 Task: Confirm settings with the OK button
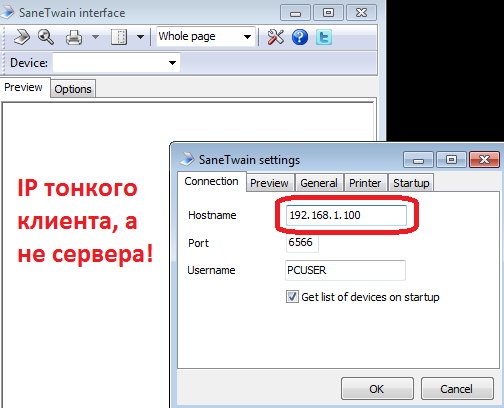click(377, 389)
